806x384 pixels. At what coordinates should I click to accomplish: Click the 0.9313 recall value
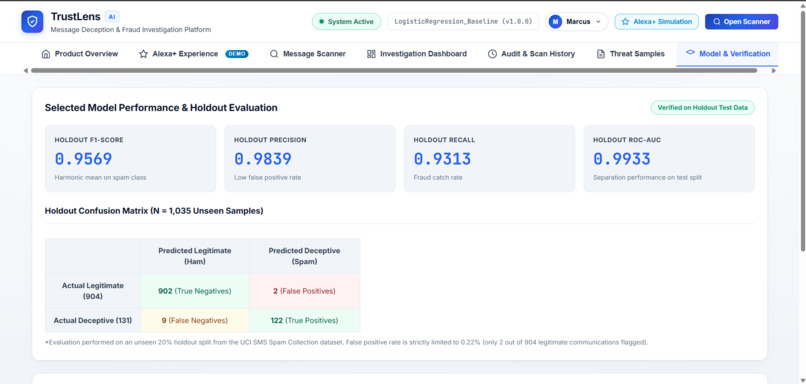click(442, 159)
